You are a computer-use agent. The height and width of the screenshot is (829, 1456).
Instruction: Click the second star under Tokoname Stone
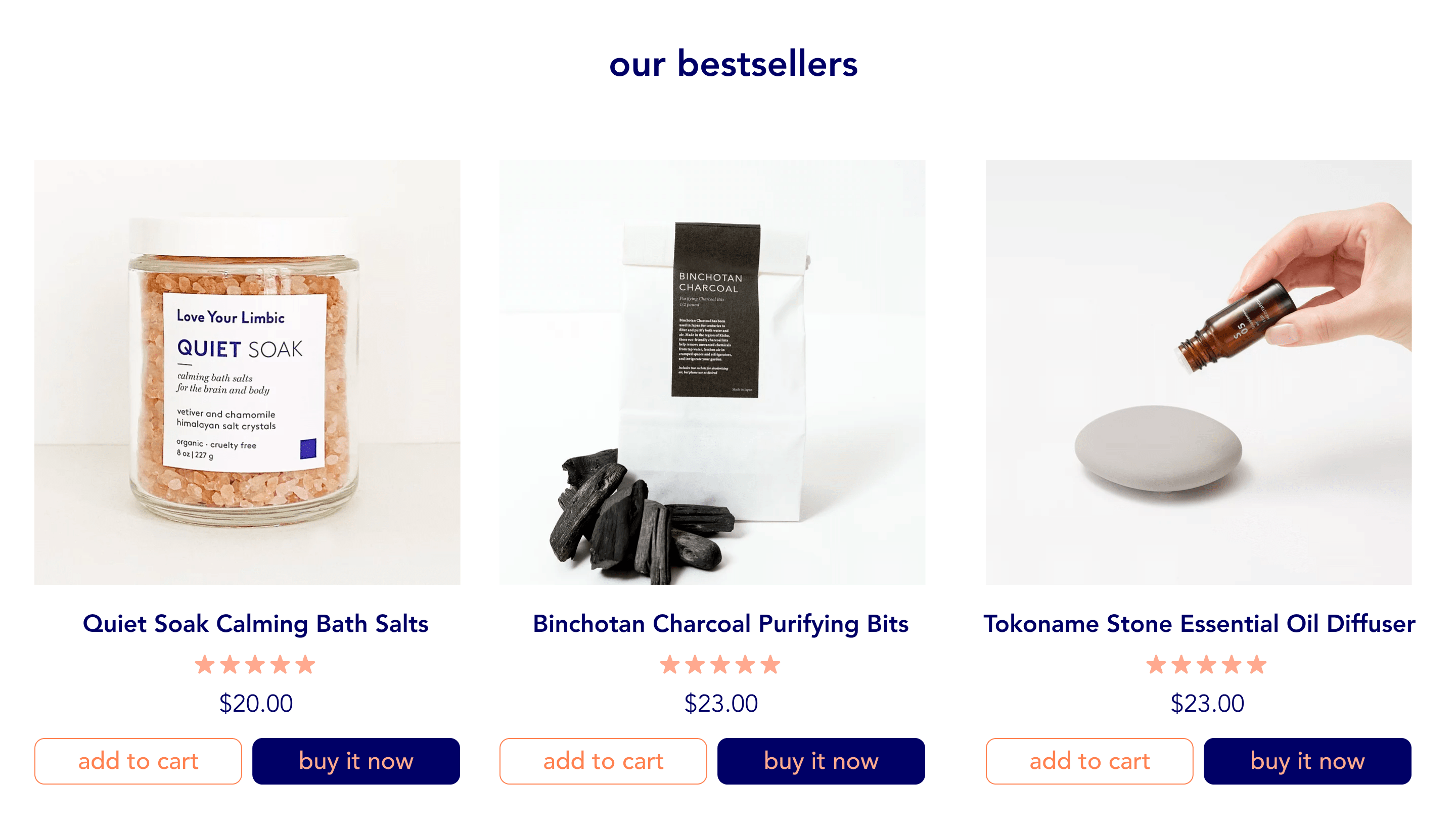[1181, 664]
